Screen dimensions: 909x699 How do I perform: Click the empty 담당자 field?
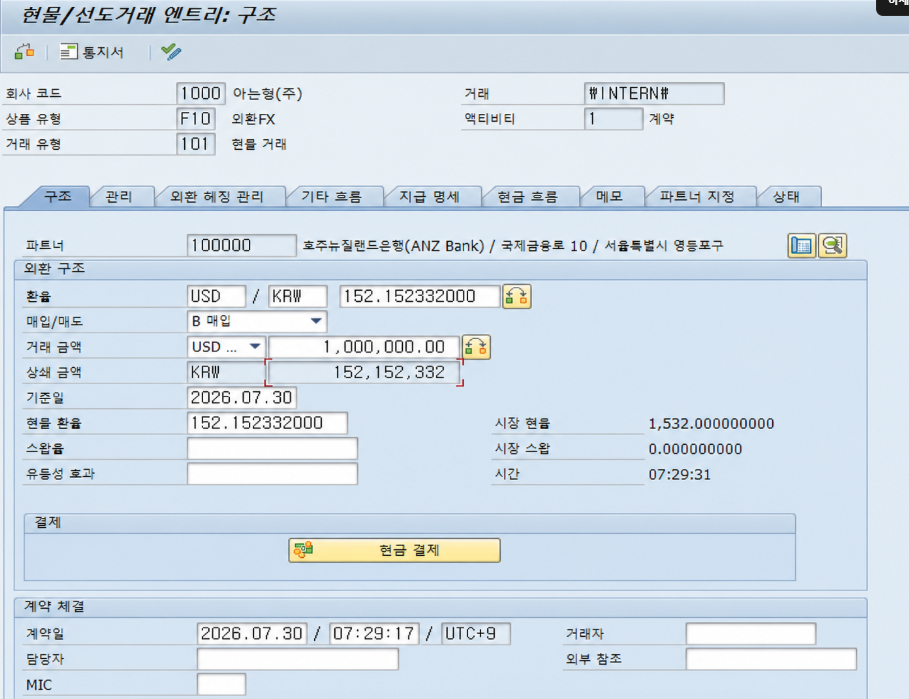[298, 659]
